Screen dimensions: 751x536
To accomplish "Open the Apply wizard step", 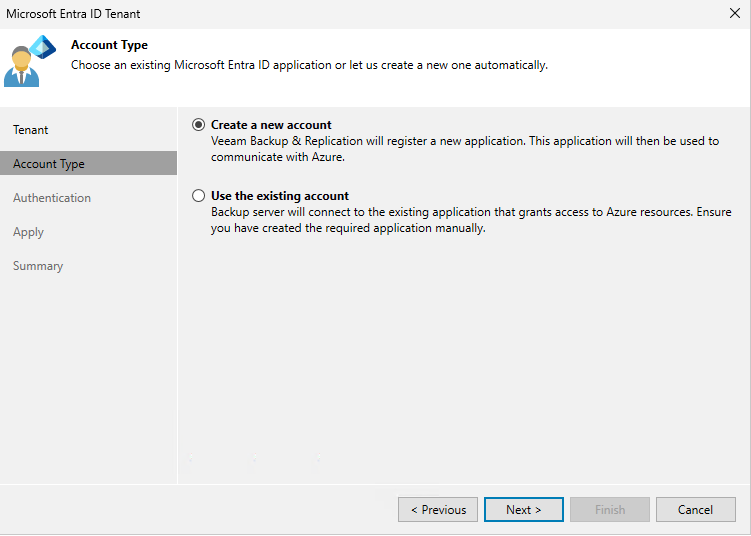I will pos(28,232).
